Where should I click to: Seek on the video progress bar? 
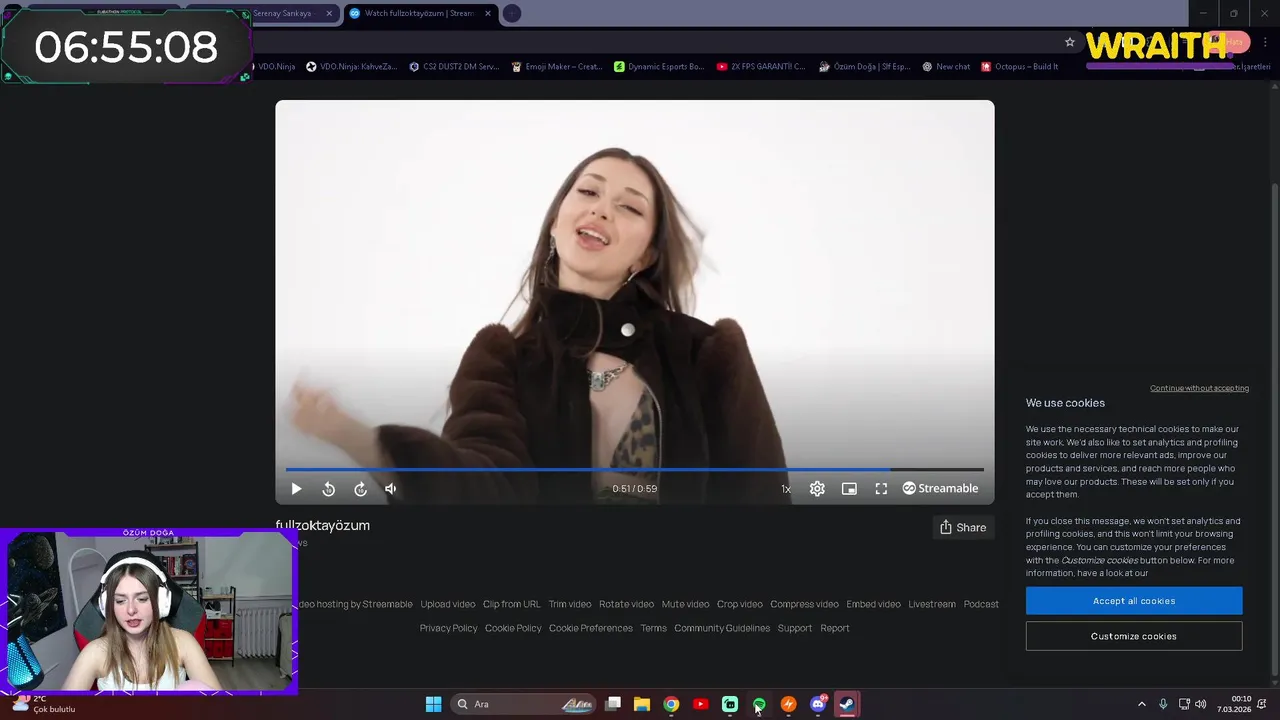click(635, 469)
